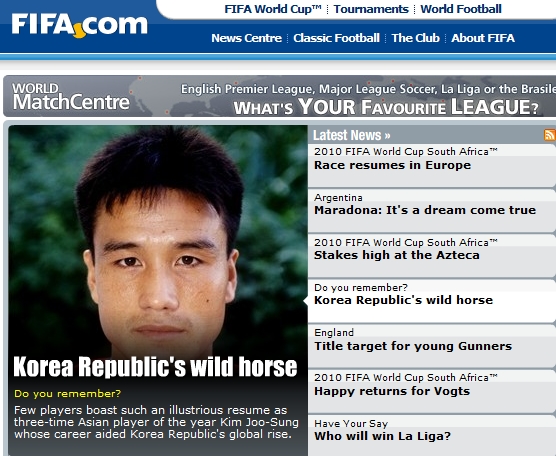
Task: Expand the Latest News » heading
Action: 351,135
